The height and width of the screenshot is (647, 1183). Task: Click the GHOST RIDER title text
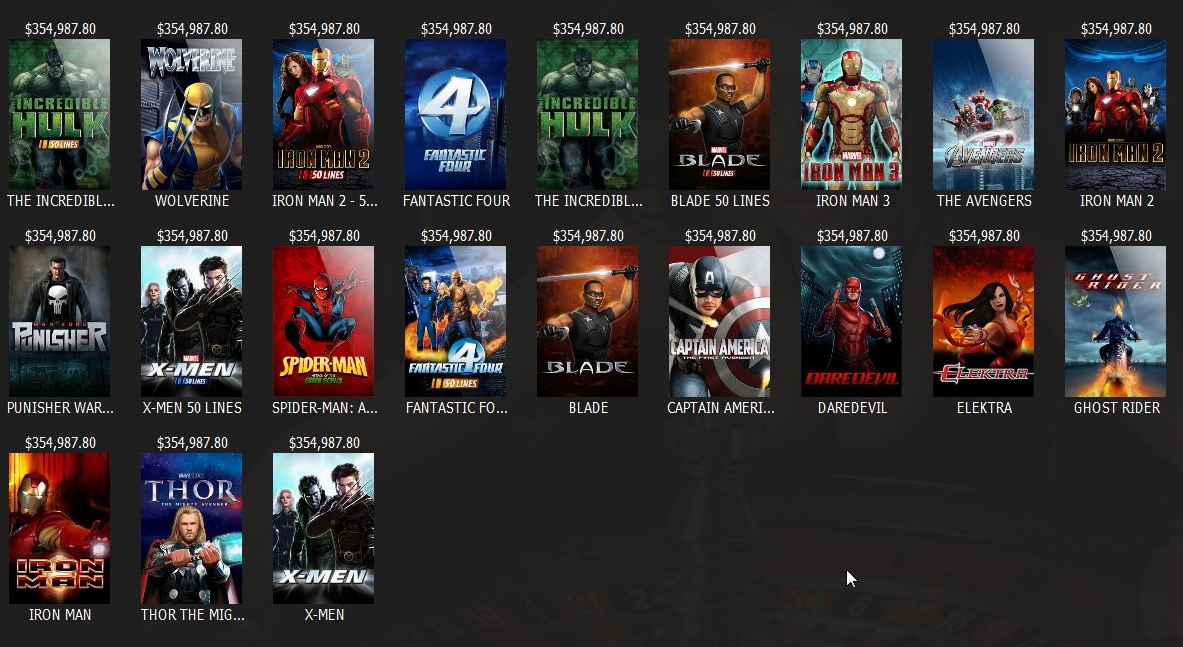[x=1117, y=407]
